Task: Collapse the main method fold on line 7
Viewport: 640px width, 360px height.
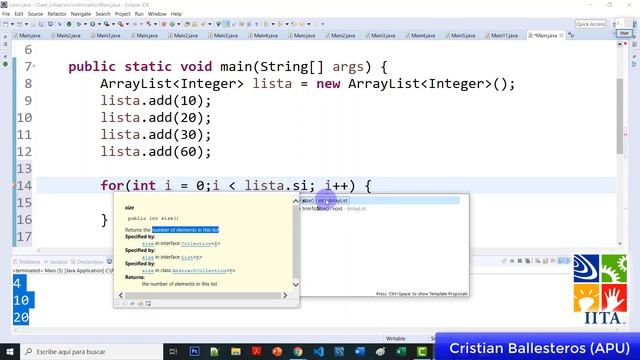Action: point(34,66)
